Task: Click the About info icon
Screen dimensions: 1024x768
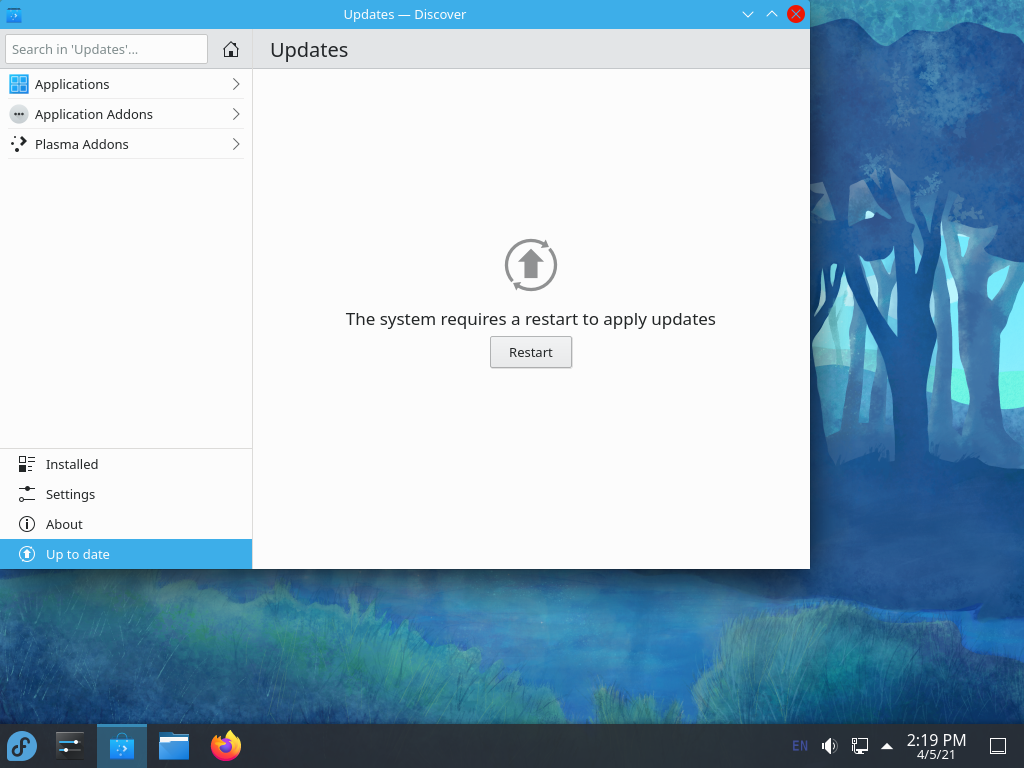Action: (x=27, y=524)
